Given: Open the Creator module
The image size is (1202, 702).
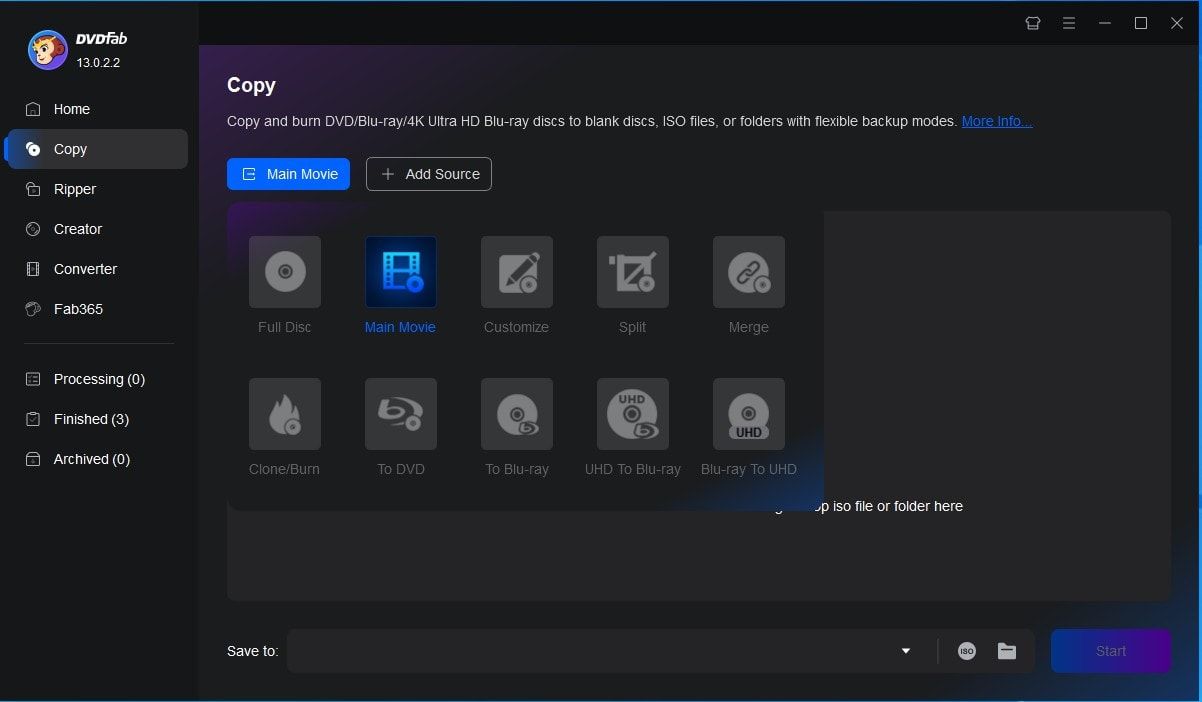Looking at the screenshot, I should tap(97, 229).
